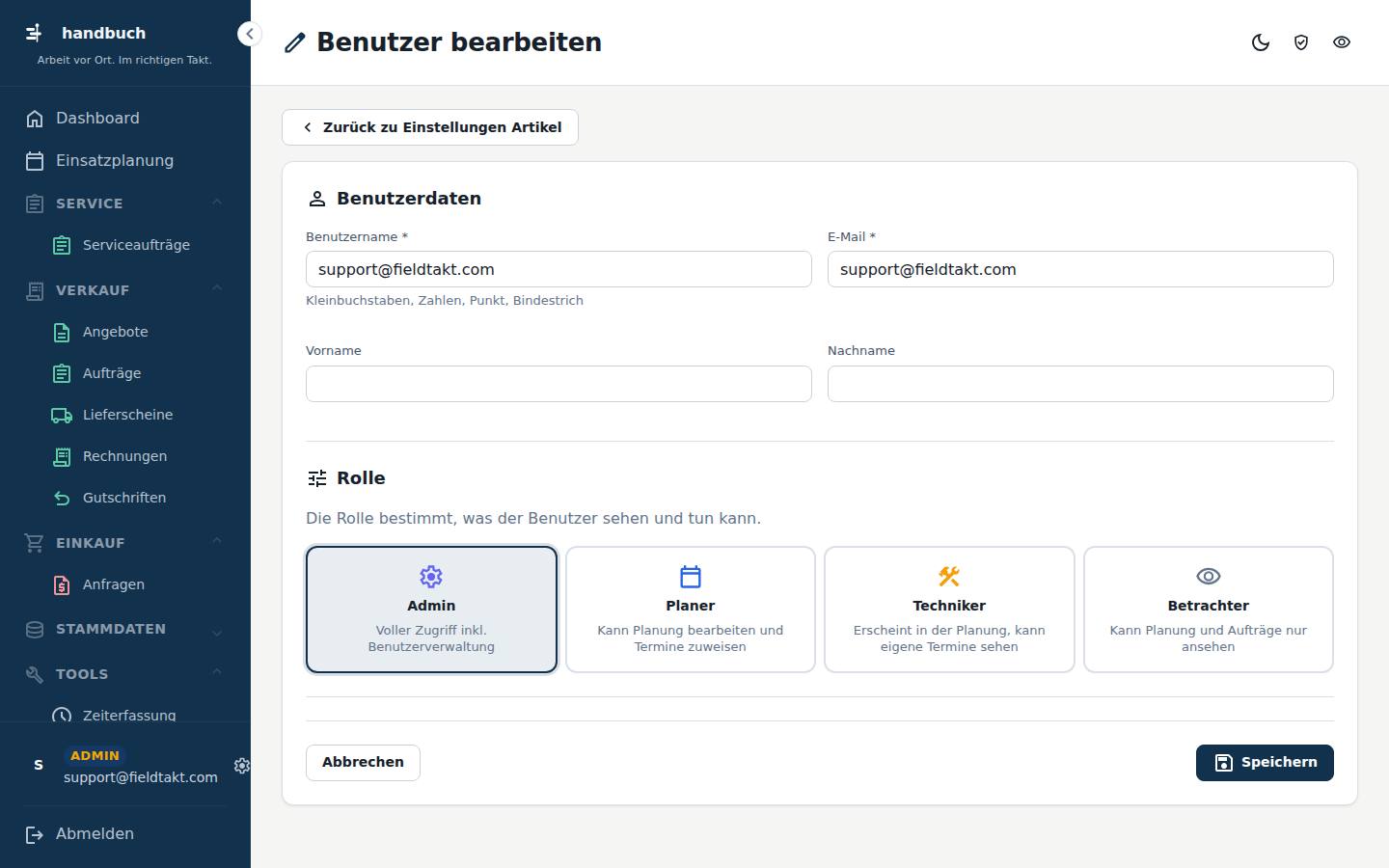Open user settings gear in sidebar footer
1389x868 pixels.
[x=242, y=766]
